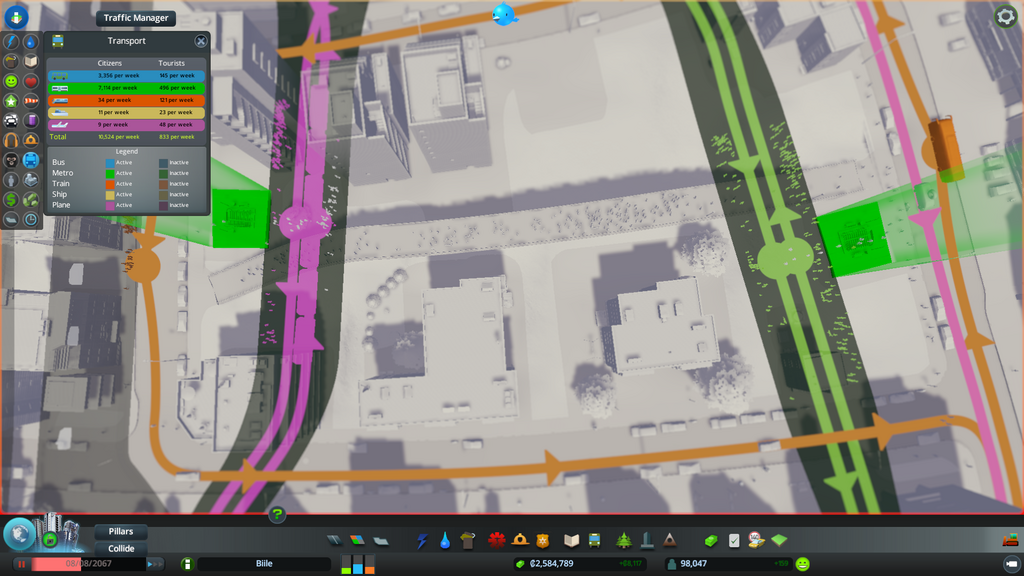Open the Traffic Manager menu
Viewport: 1024px width, 576px height.
[x=136, y=18]
